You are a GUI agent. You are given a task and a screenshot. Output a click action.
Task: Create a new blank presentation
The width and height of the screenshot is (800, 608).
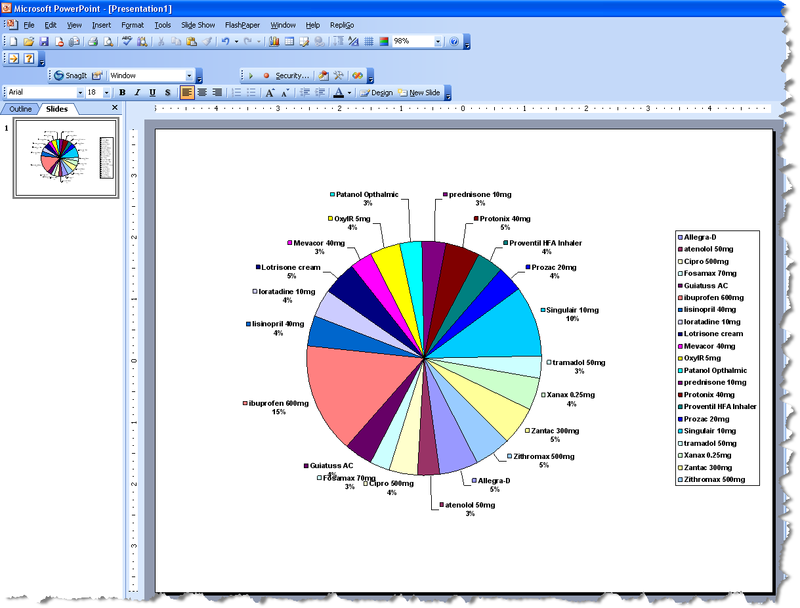(14, 41)
